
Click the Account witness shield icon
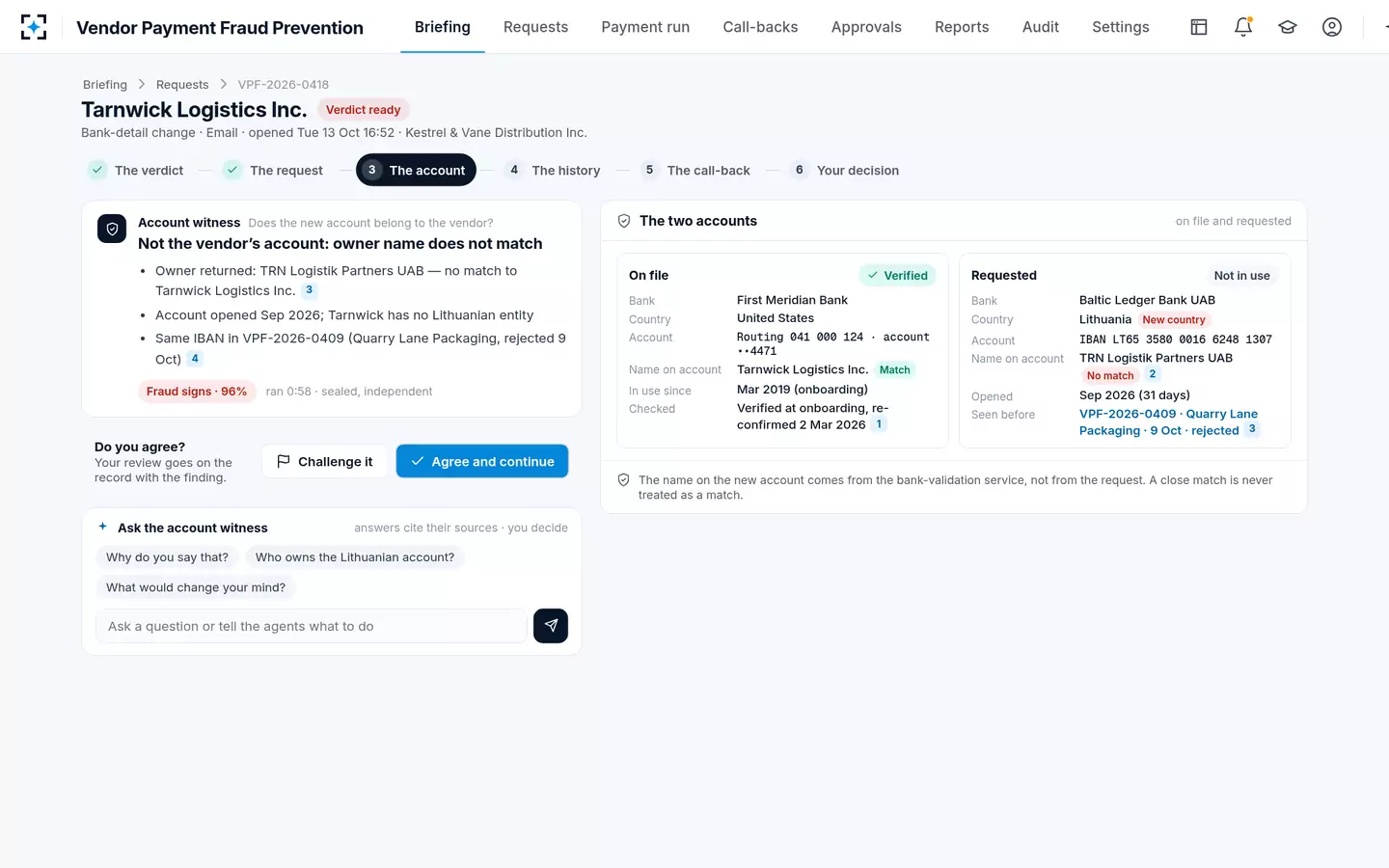(x=112, y=229)
